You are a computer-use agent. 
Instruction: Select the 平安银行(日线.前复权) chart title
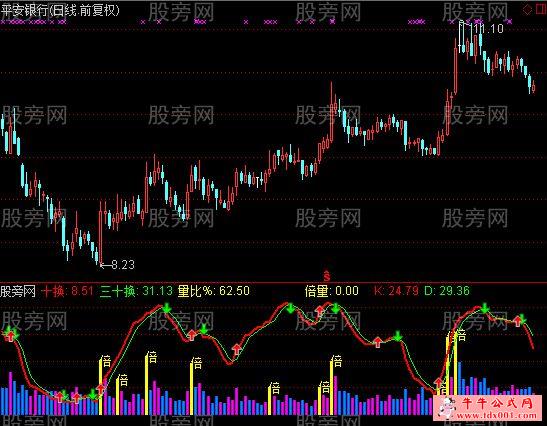(x=60, y=10)
